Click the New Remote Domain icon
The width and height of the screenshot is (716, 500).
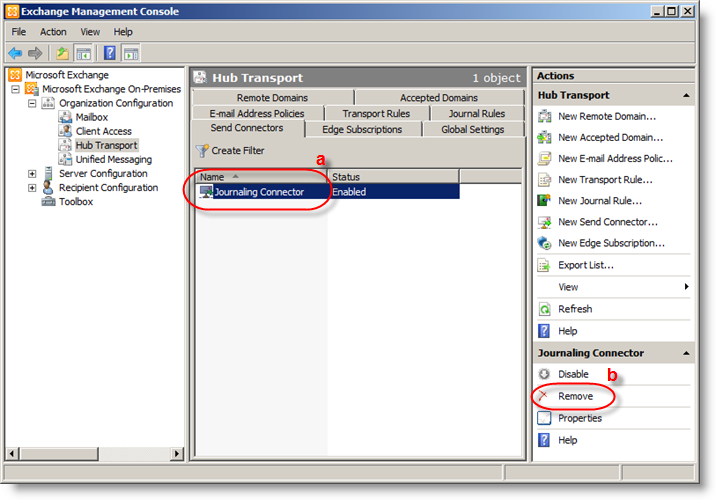pyautogui.click(x=544, y=116)
